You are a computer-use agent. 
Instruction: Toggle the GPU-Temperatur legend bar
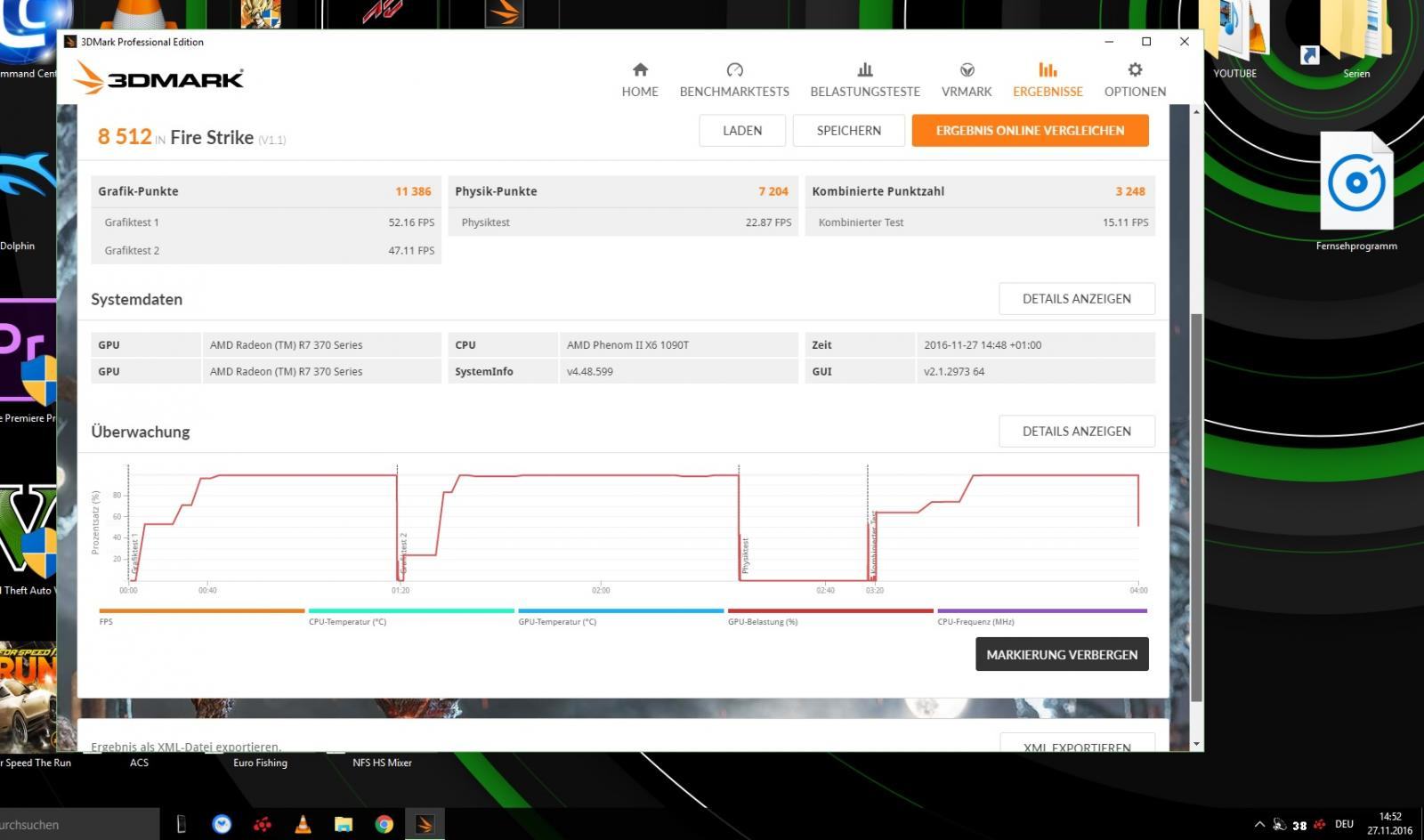pos(621,611)
